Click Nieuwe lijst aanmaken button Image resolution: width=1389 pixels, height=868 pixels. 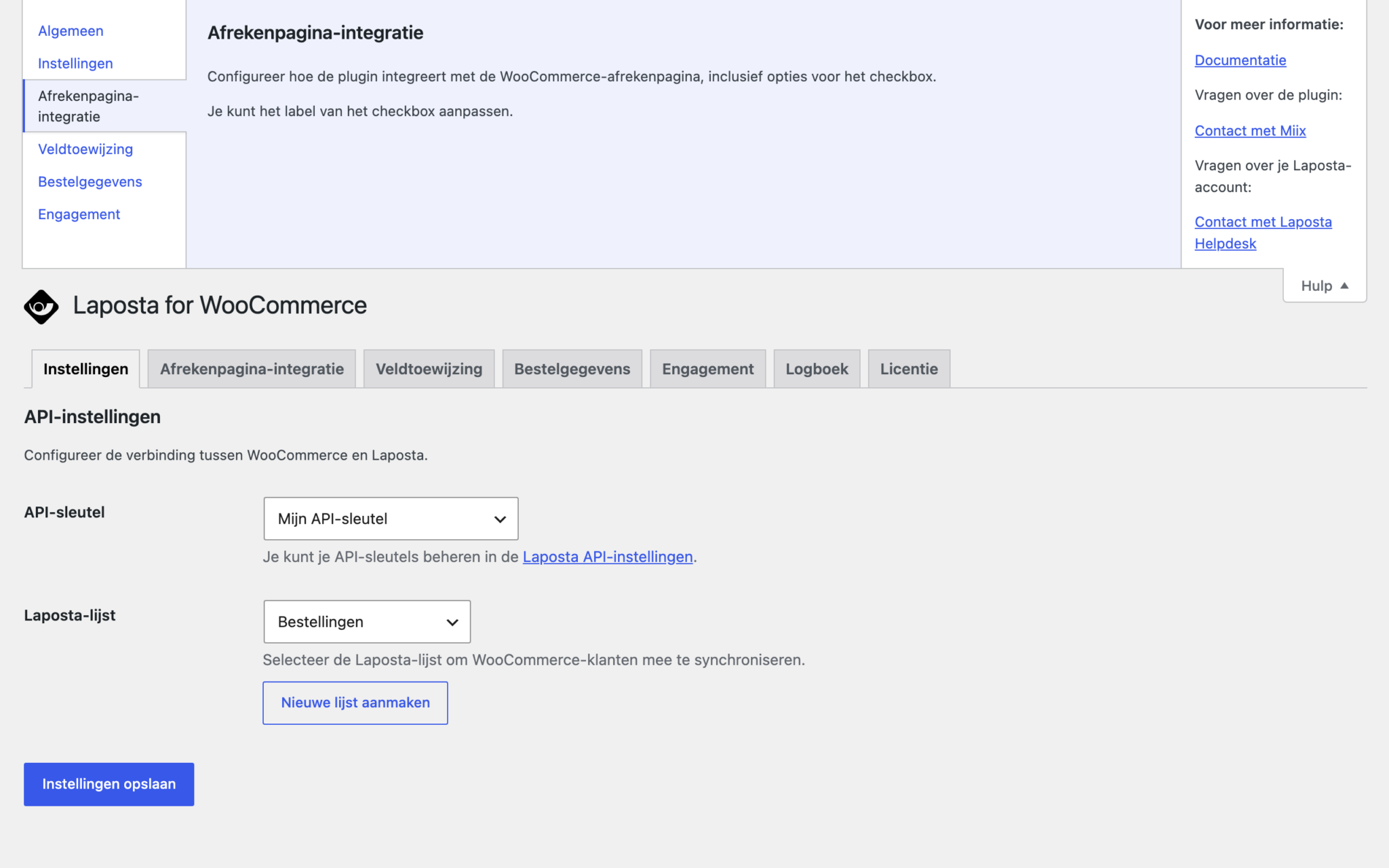pos(355,703)
